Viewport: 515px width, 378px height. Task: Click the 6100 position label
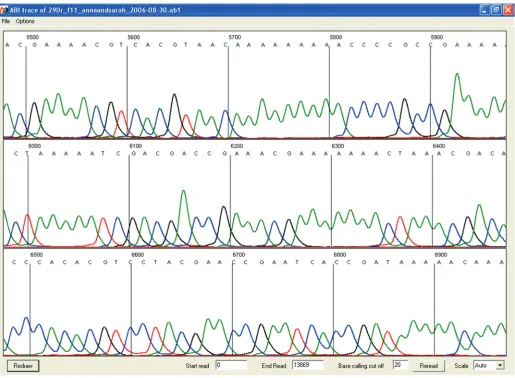[x=136, y=146]
